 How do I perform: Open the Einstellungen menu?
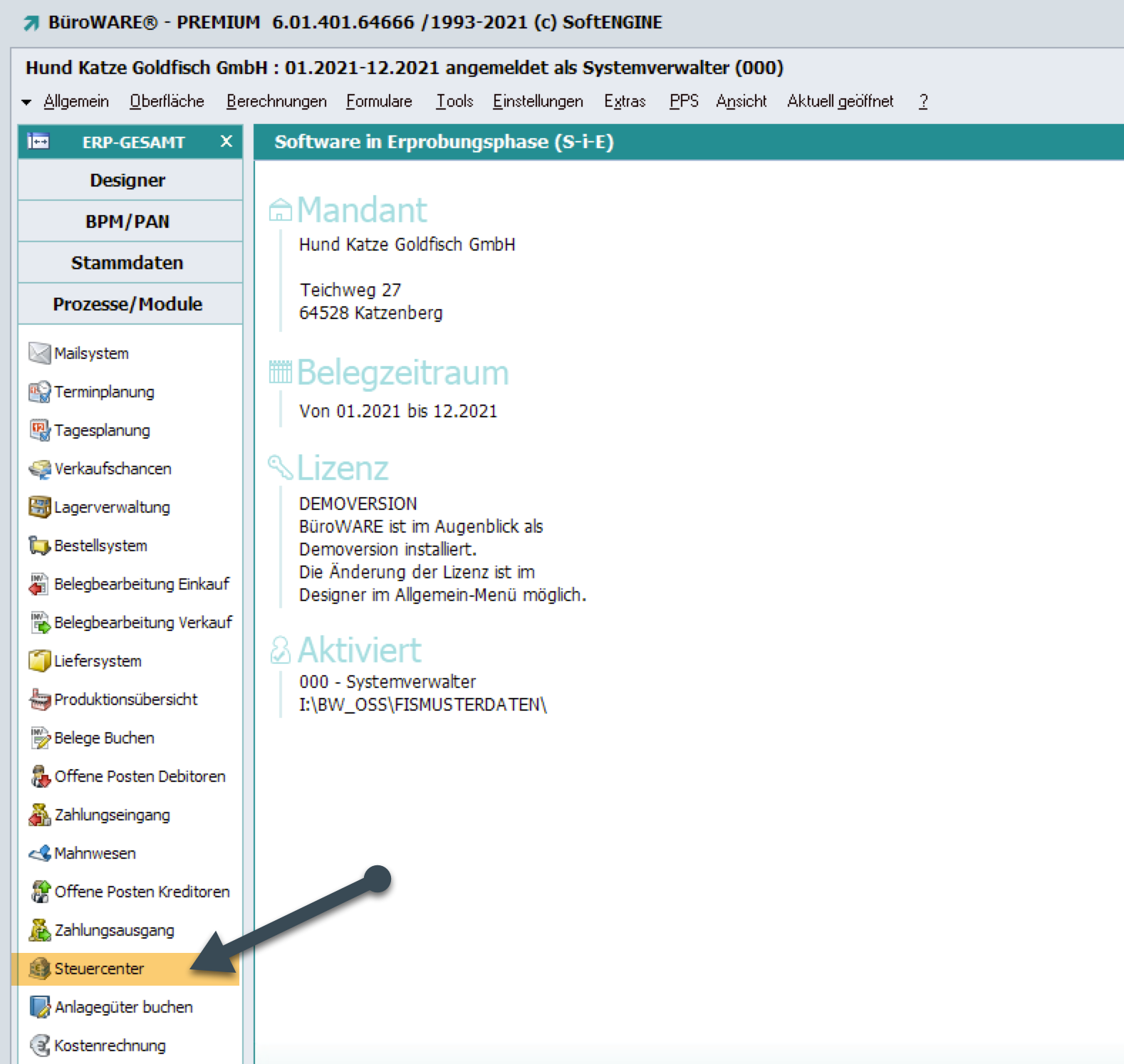click(538, 101)
